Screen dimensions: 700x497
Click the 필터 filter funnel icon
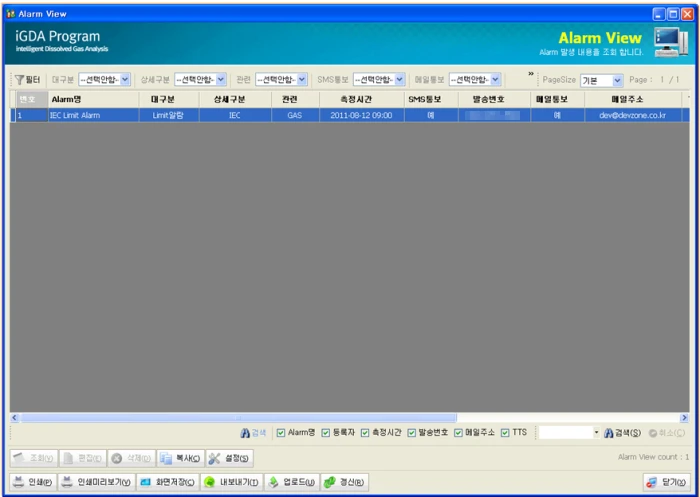pos(19,79)
